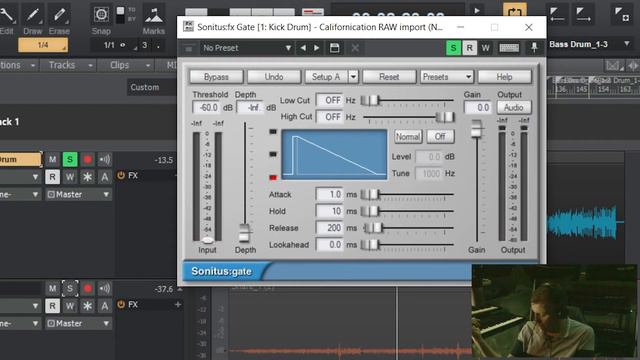The width and height of the screenshot is (640, 360).
Task: Click the Low Cut slider handle
Action: tap(371, 100)
